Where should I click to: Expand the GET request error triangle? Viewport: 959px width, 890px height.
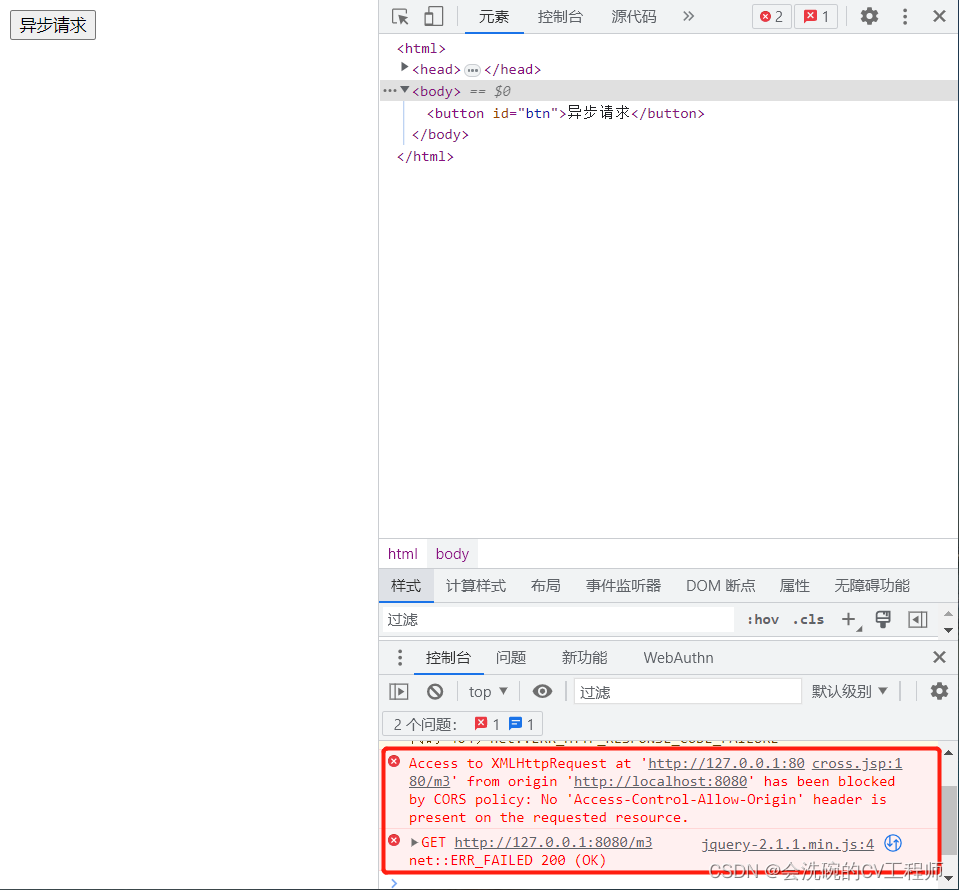(414, 842)
